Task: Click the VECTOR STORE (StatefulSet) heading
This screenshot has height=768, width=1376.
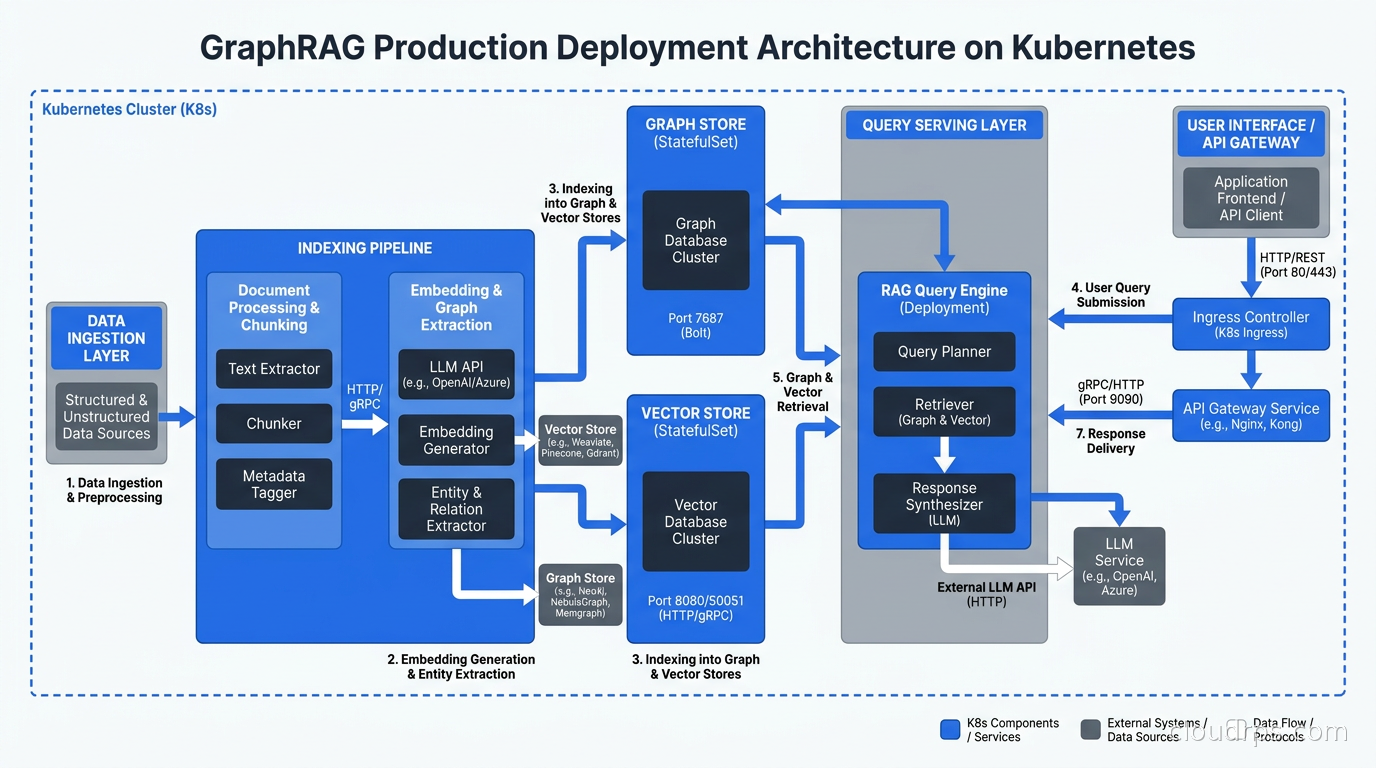Action: 696,422
